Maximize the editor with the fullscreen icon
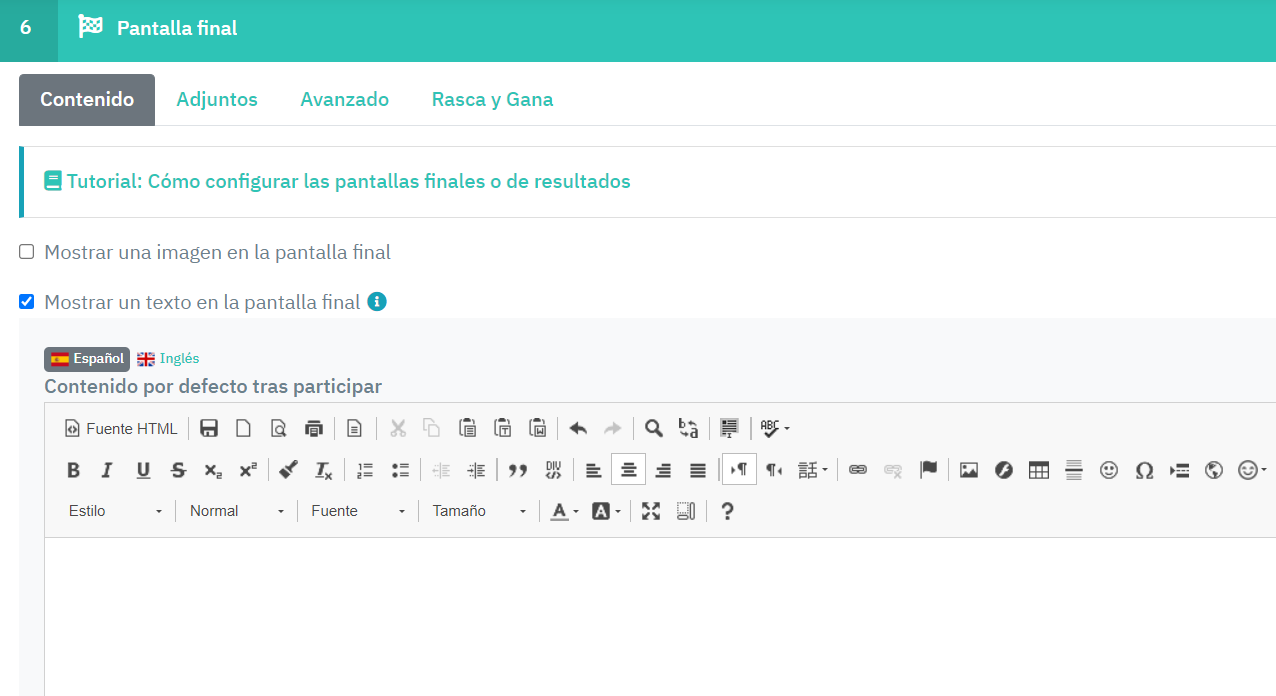The height and width of the screenshot is (696, 1276). pos(651,511)
